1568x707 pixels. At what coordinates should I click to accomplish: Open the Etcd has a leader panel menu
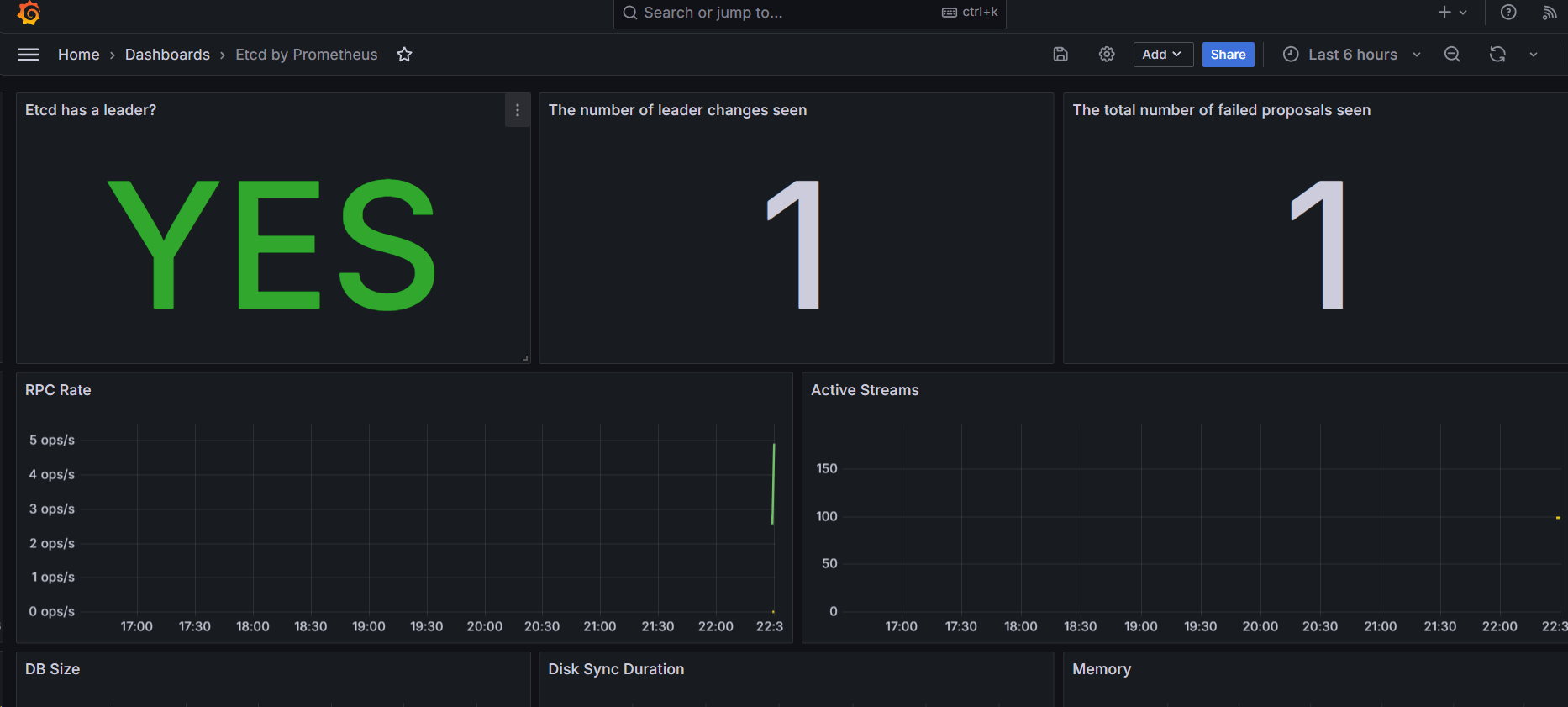pos(518,110)
